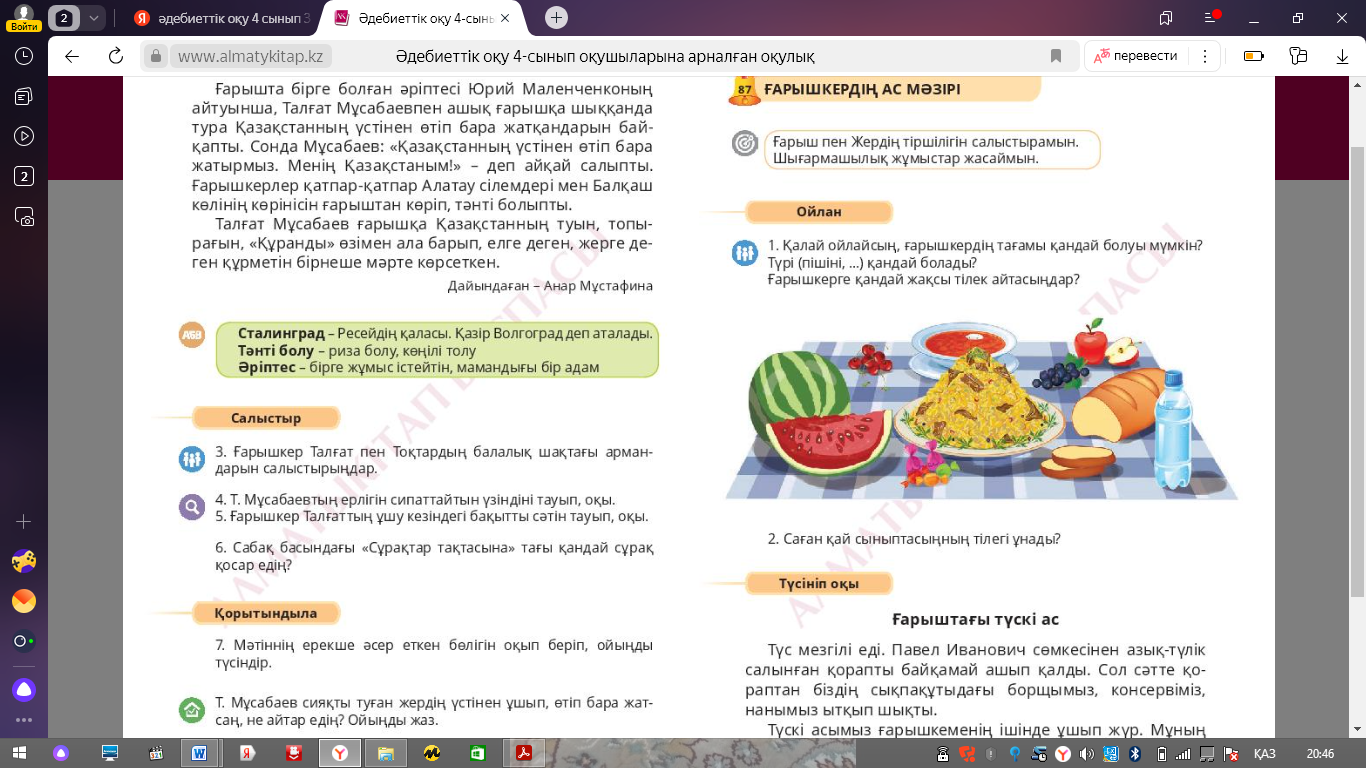The image size is (1366, 768).
Task: Click the page number 87 badge
Action: point(744,90)
